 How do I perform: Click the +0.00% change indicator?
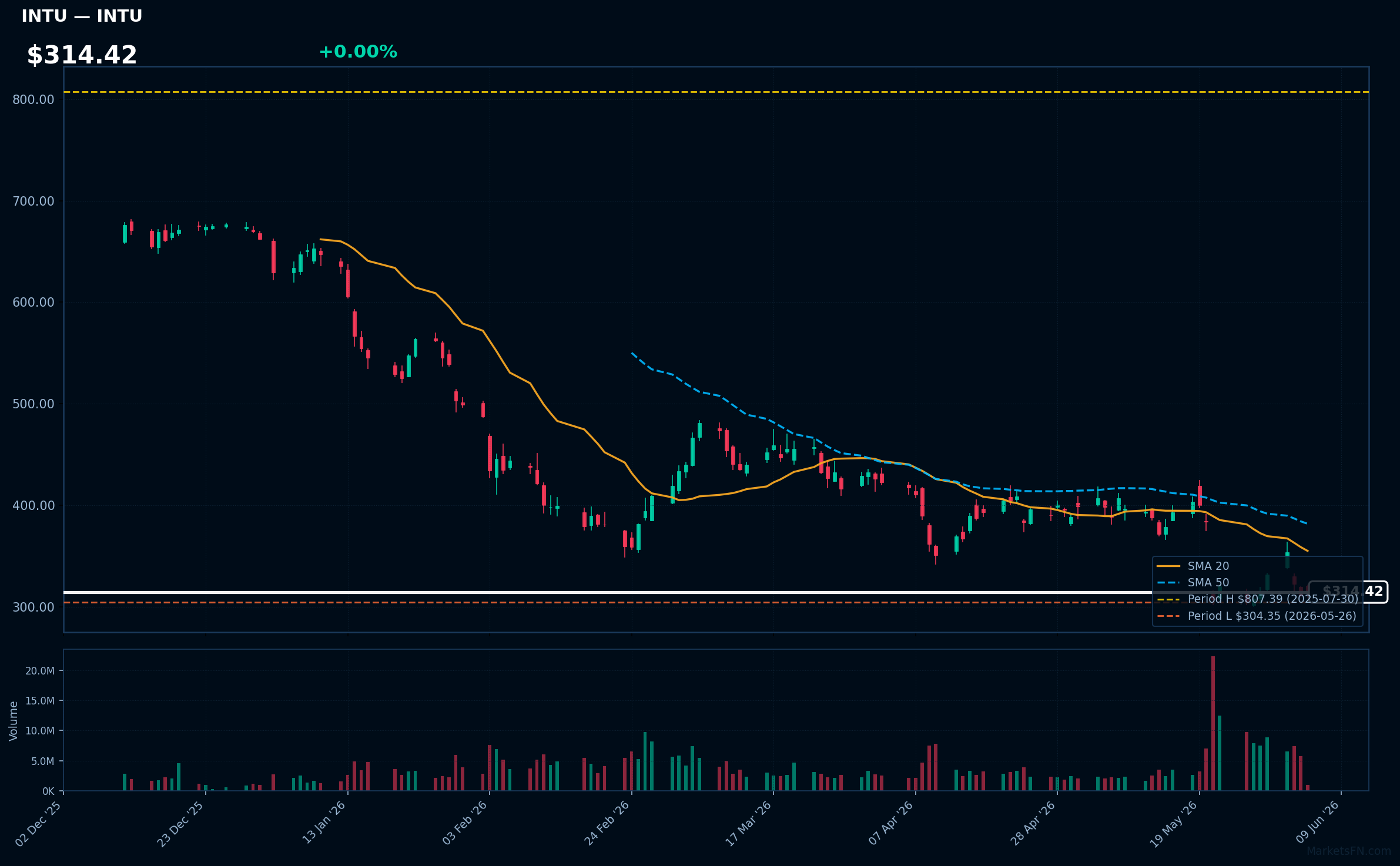point(358,52)
